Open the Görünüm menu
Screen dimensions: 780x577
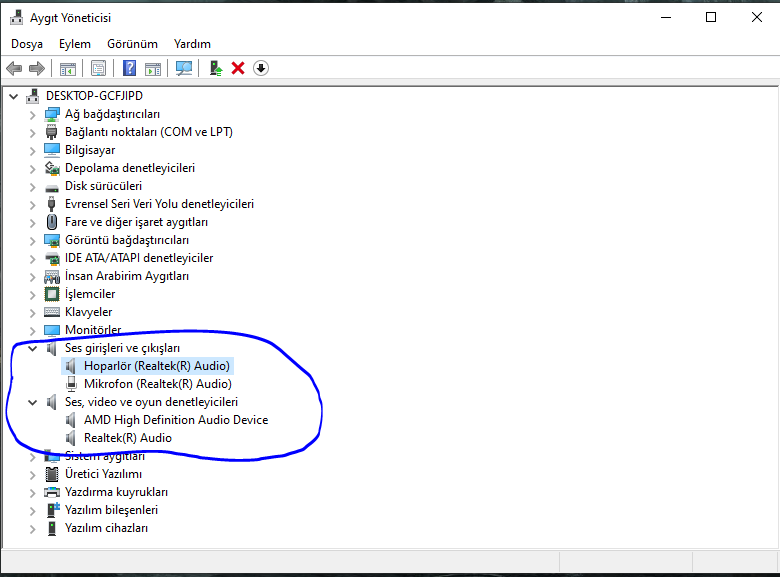click(132, 44)
